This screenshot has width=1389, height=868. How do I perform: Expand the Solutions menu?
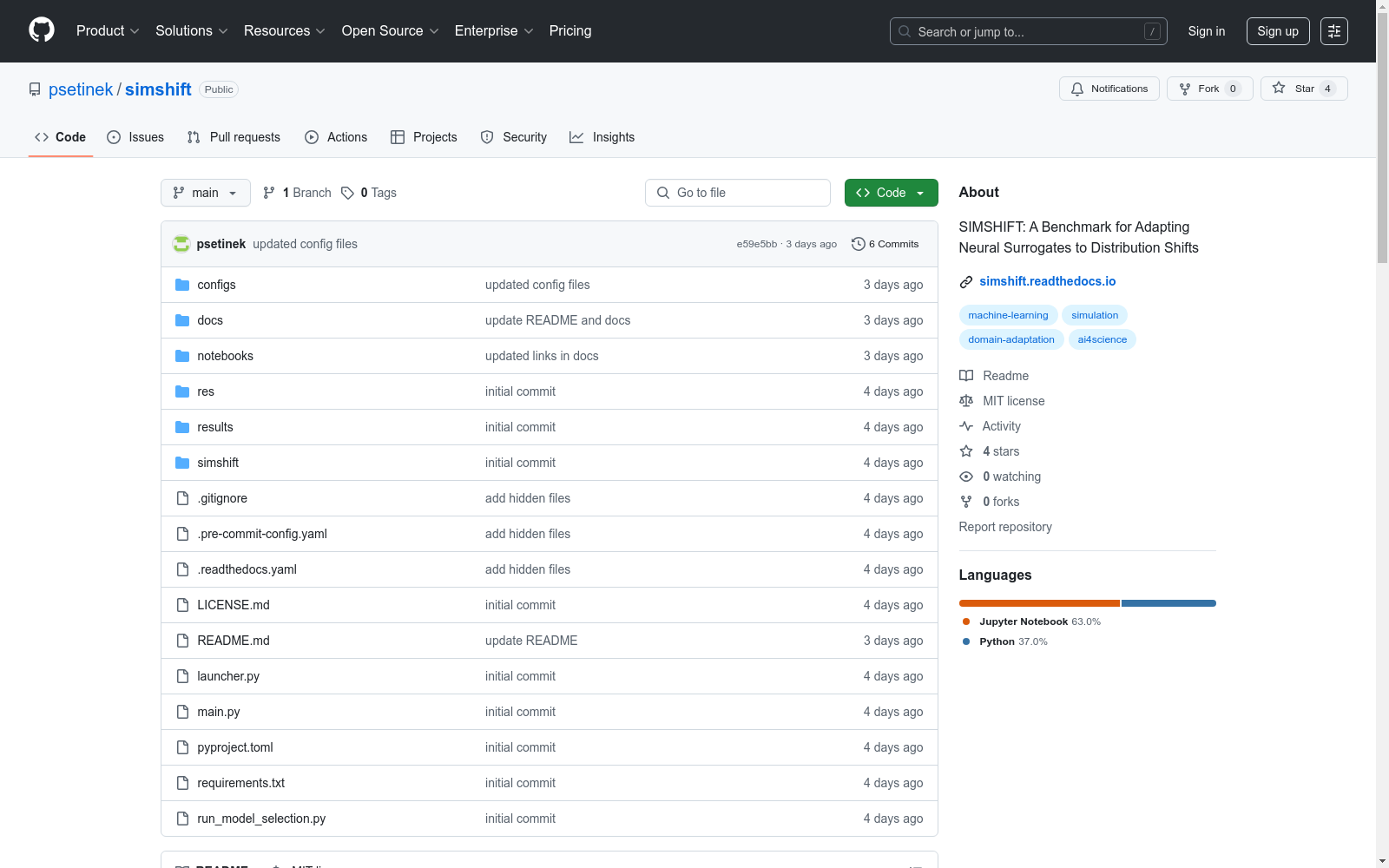[192, 30]
